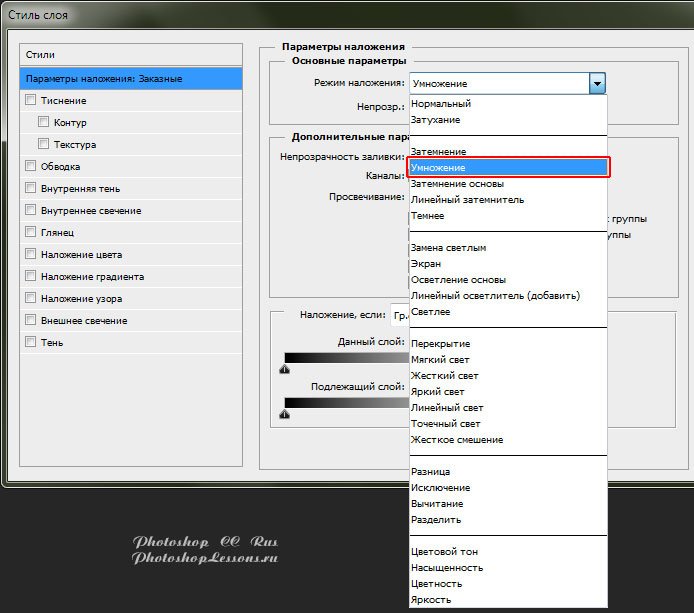The width and height of the screenshot is (694, 613).
Task: Choose Нормальный blend mode
Action: click(x=440, y=104)
